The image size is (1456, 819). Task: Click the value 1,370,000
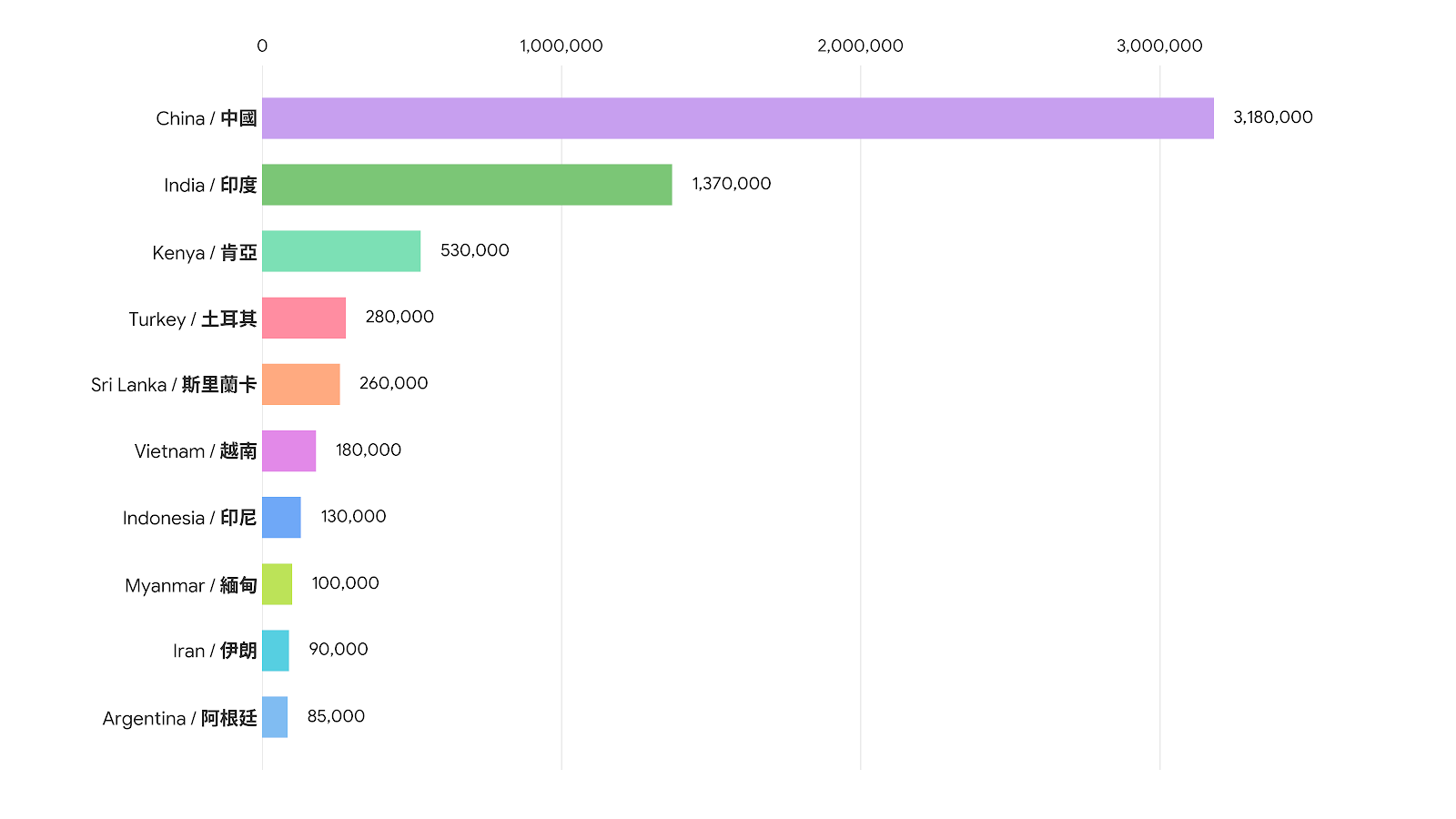tap(732, 184)
